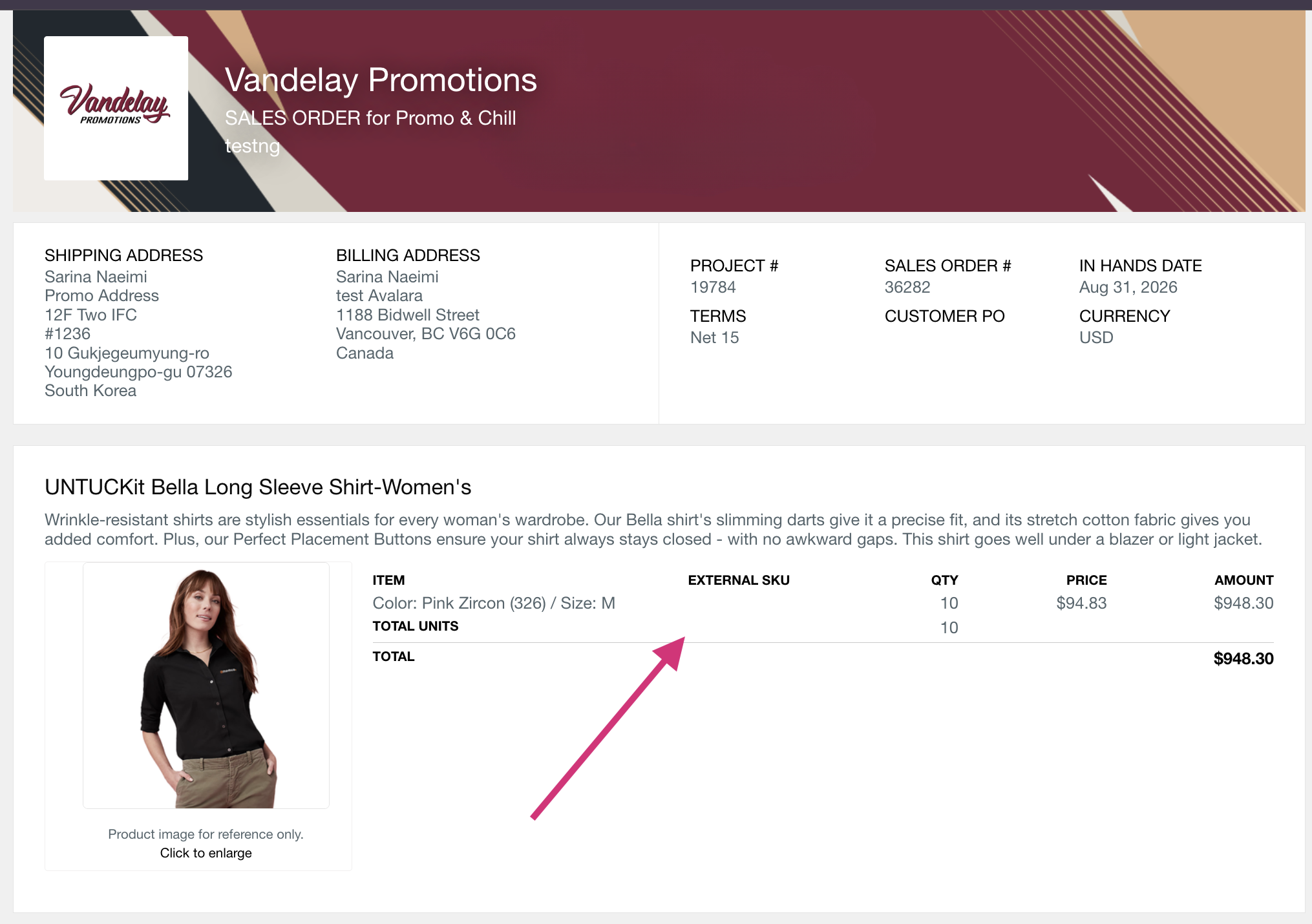Click in hands date 'Aug 31, 2026'
The image size is (1312, 924).
[1128, 288]
